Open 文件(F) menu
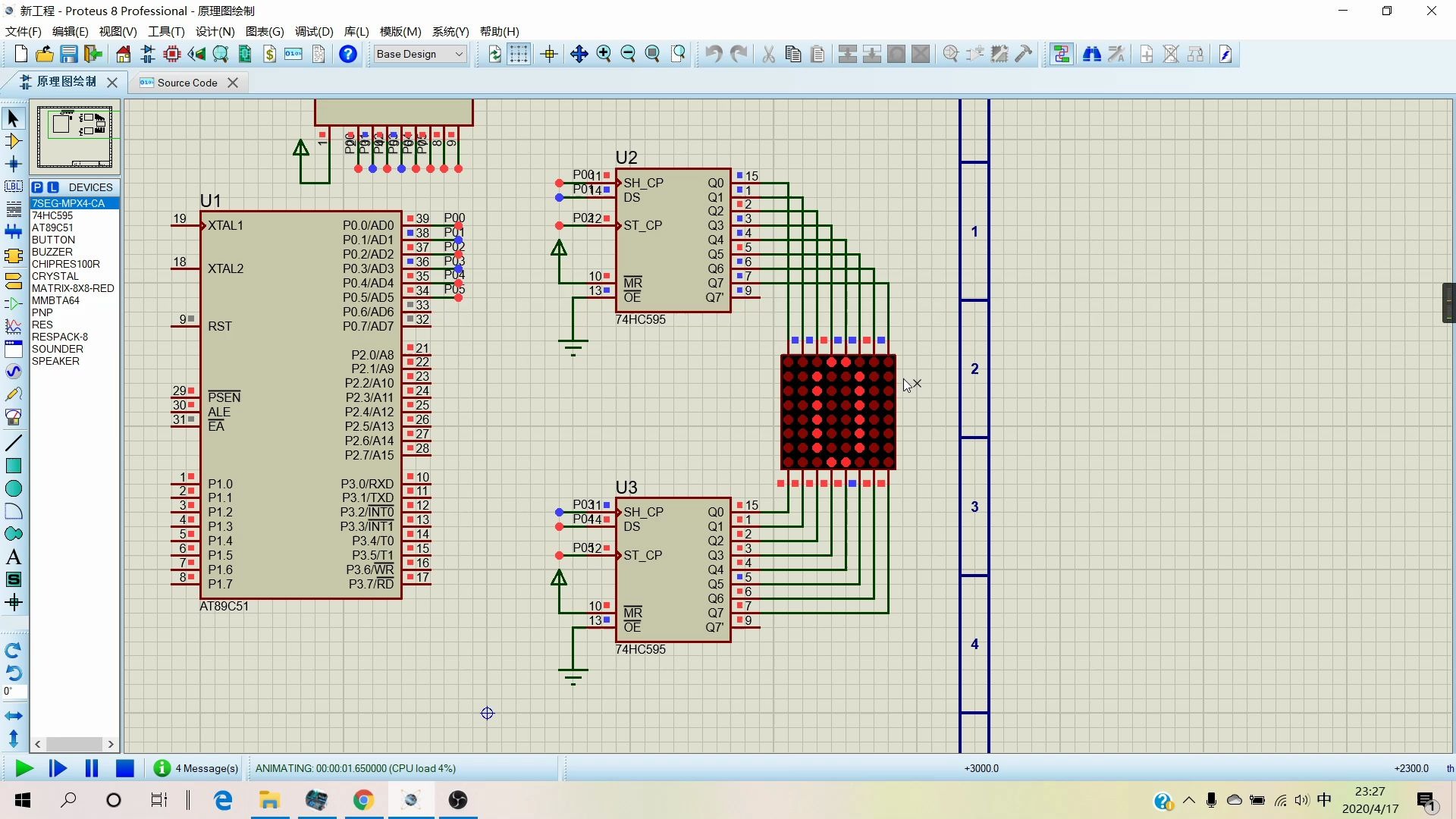The image size is (1456, 819). click(x=24, y=31)
